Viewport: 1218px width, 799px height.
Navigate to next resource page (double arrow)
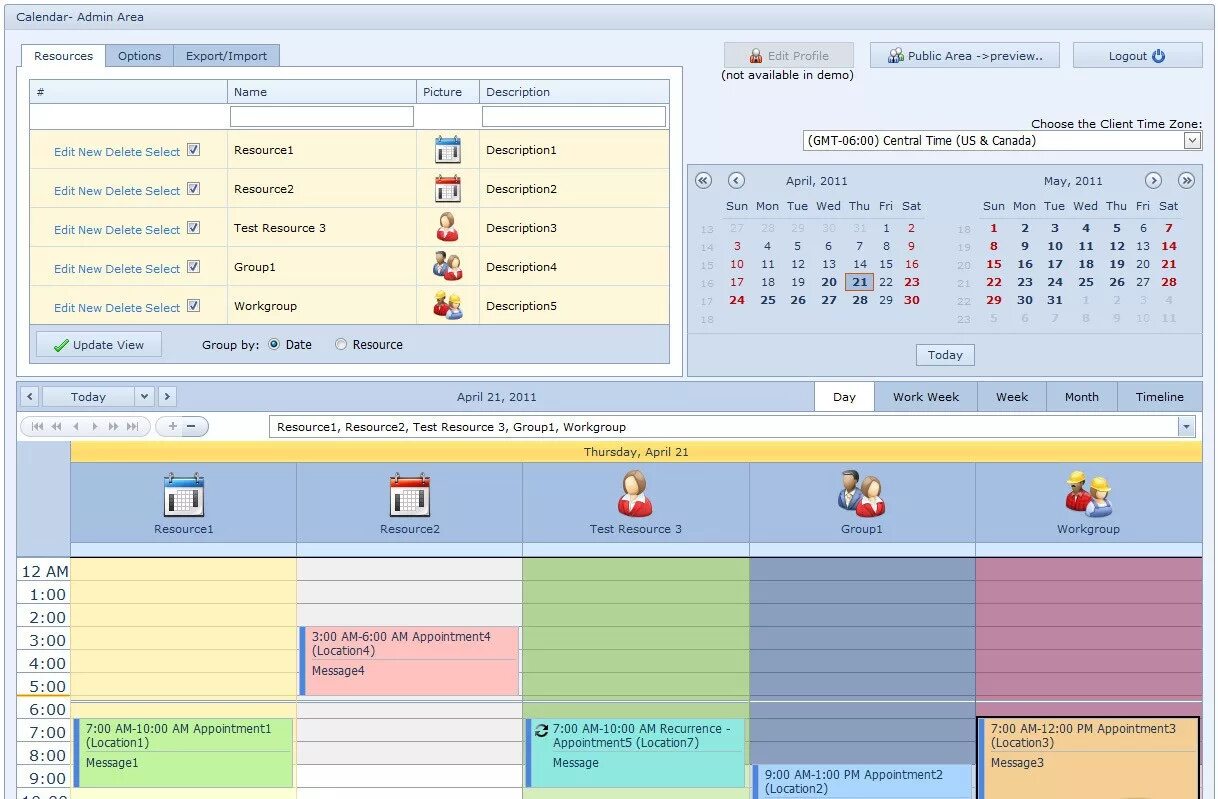point(114,427)
